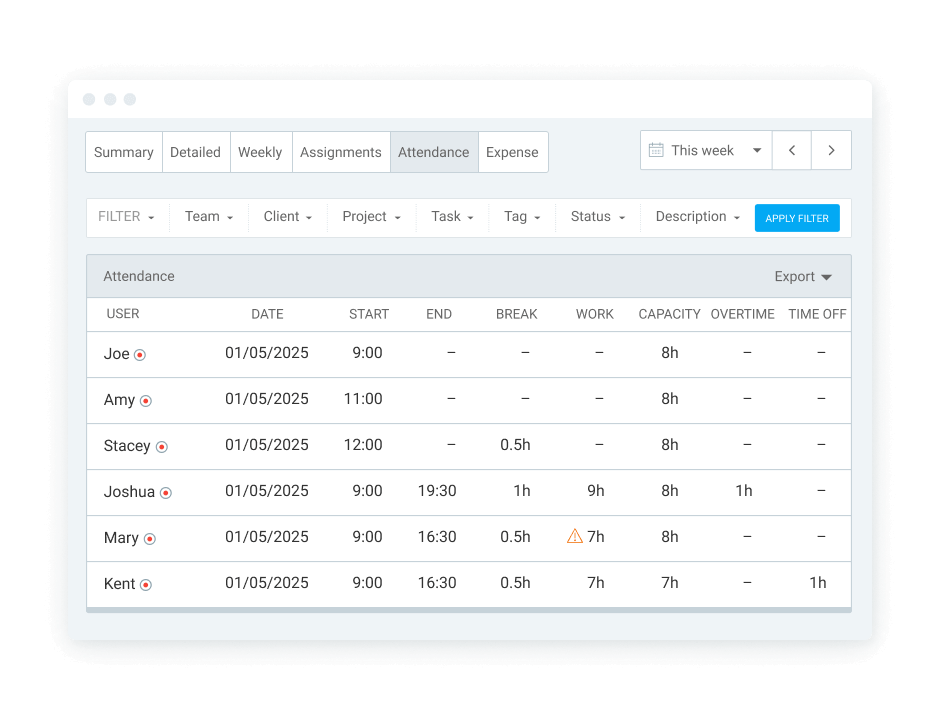The image size is (940, 720).
Task: Go to previous week with left arrow
Action: pos(791,150)
